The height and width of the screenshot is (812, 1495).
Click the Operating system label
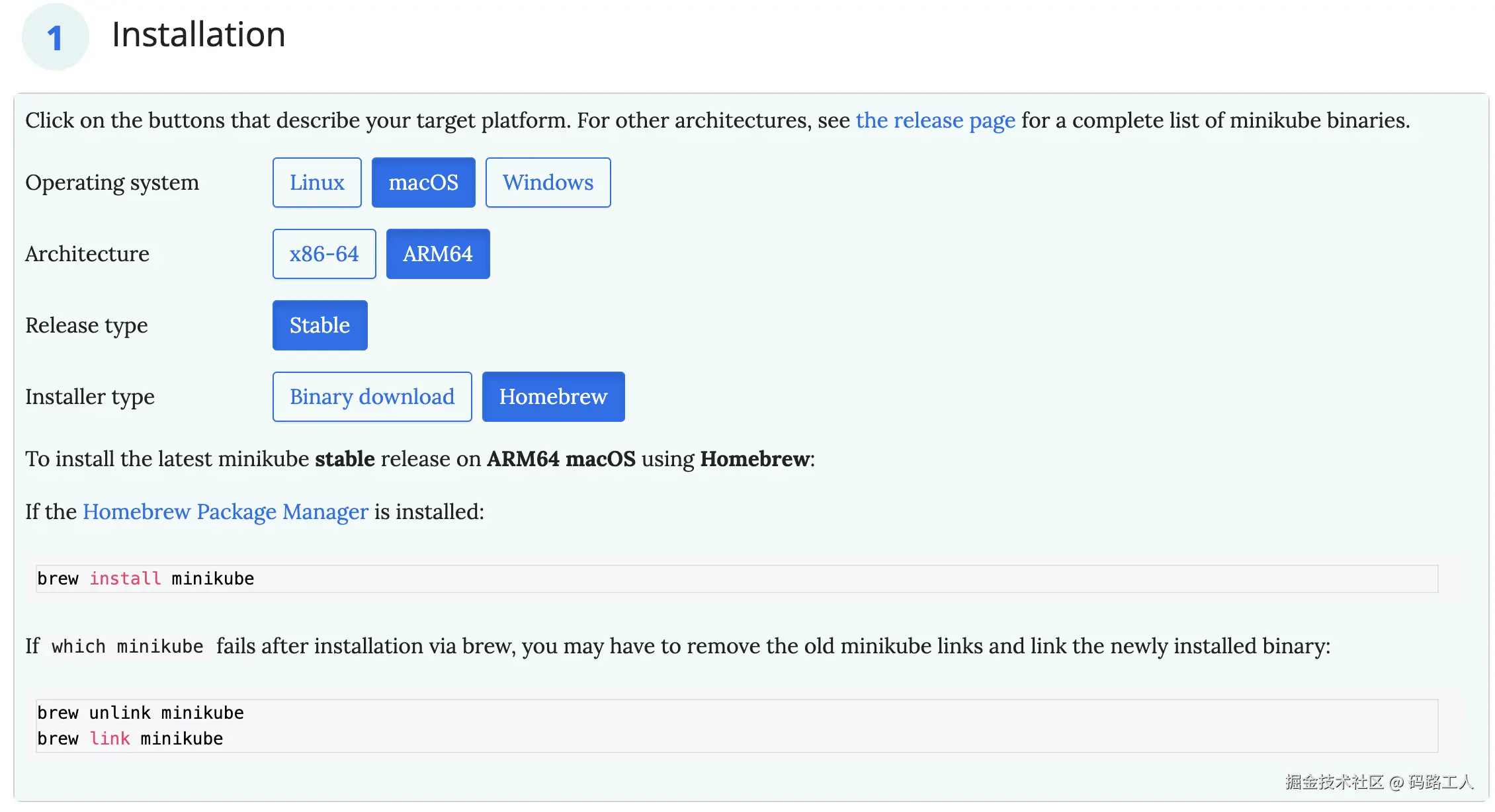112,183
